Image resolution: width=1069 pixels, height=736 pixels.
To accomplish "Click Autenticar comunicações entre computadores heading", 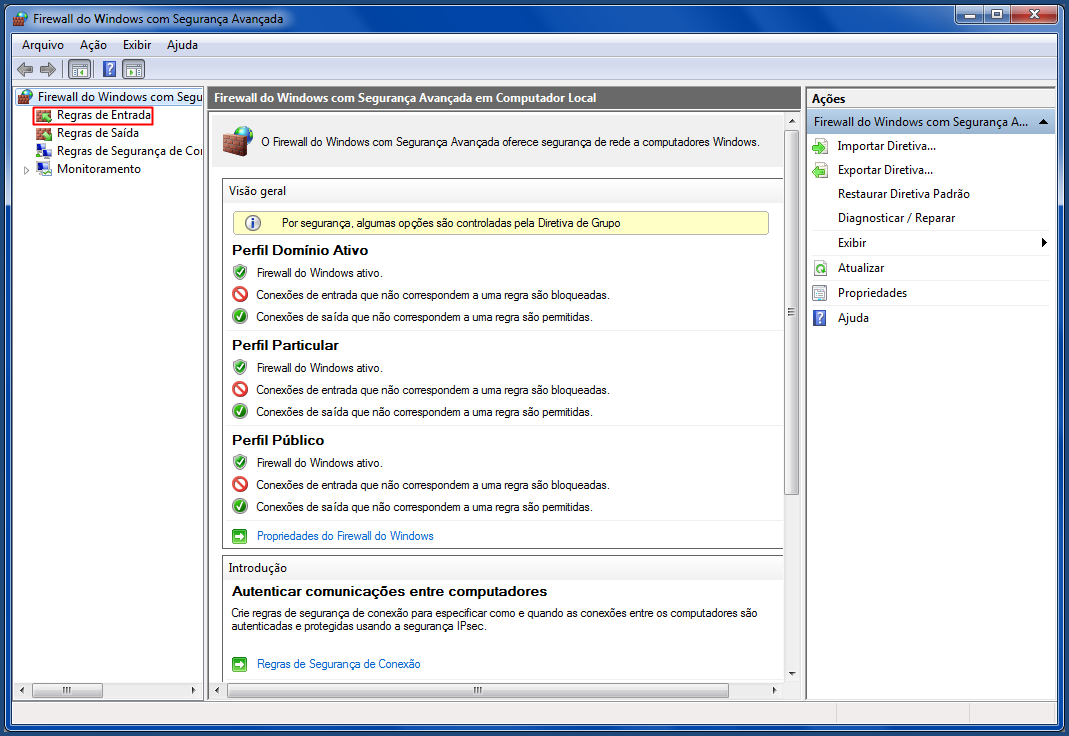I will click(x=389, y=592).
